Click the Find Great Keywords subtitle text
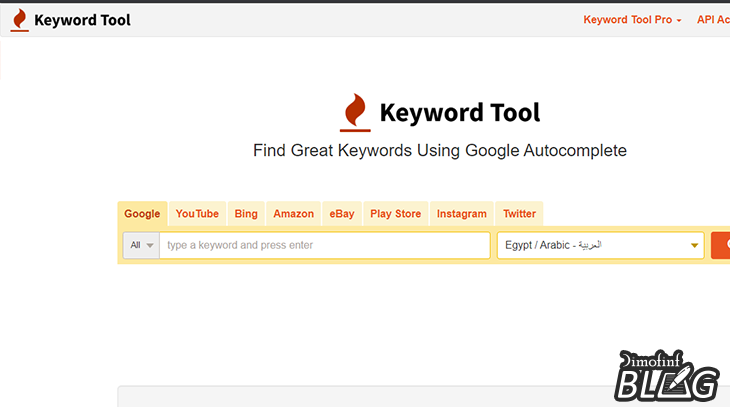Image resolution: width=730 pixels, height=407 pixels. pos(440,150)
